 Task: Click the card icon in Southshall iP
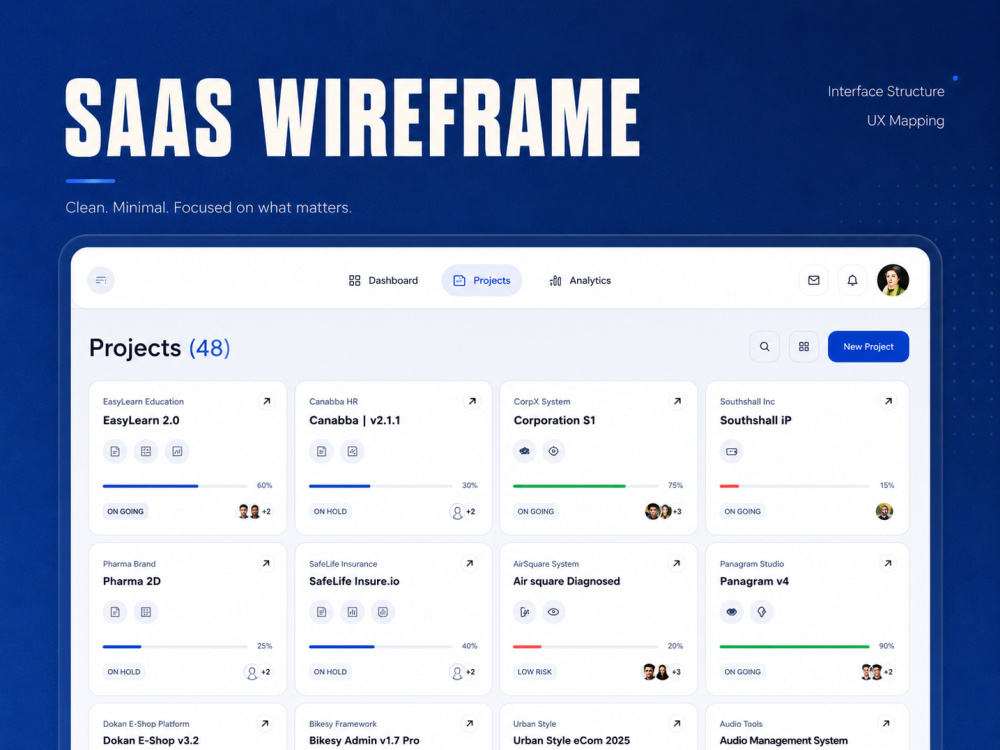(732, 452)
